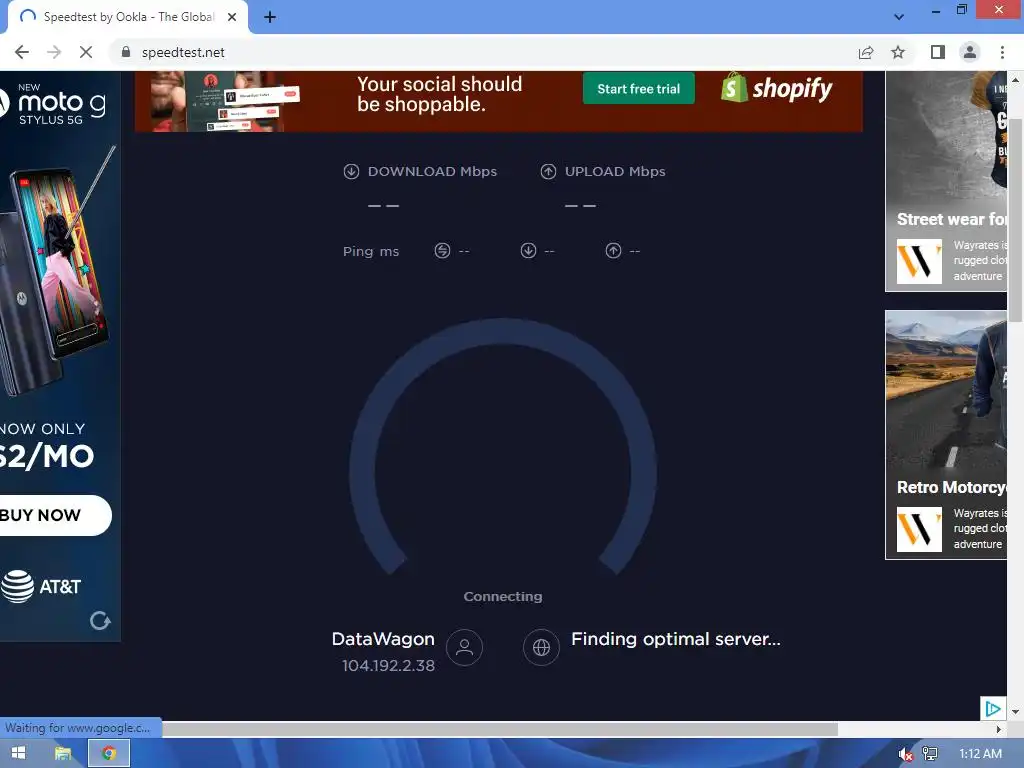Click the upload ping icon
Image resolution: width=1024 pixels, height=768 pixels.
pyautogui.click(x=613, y=251)
